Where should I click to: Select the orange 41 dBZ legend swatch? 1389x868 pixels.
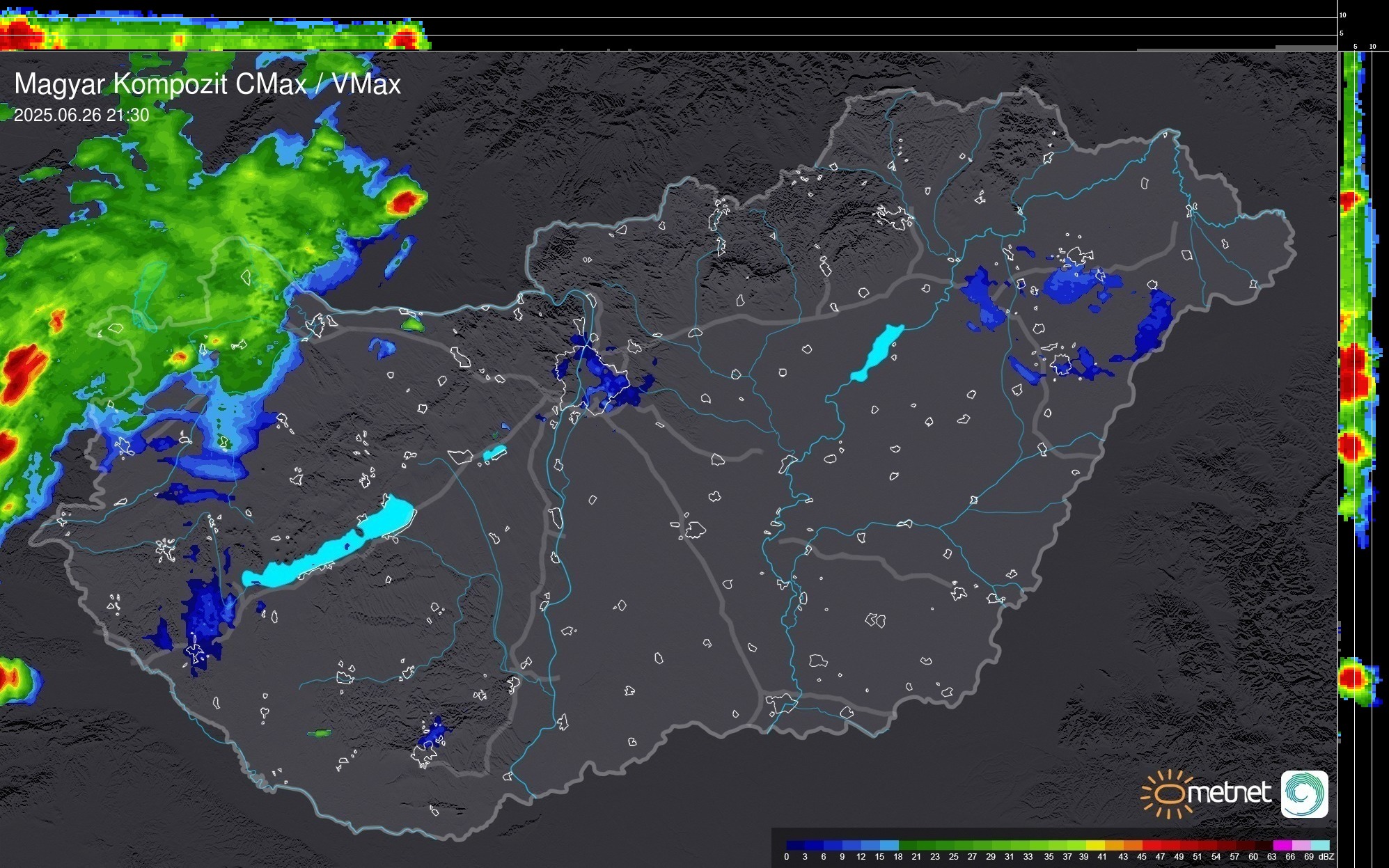[1114, 846]
